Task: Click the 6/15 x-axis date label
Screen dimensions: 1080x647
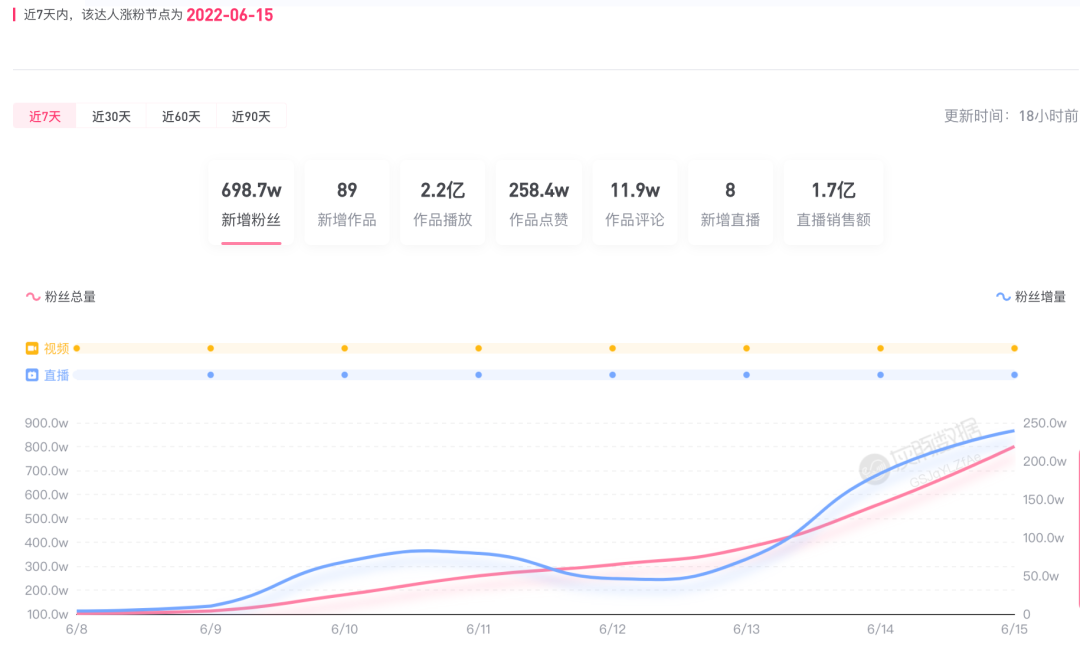Action: 1014,629
